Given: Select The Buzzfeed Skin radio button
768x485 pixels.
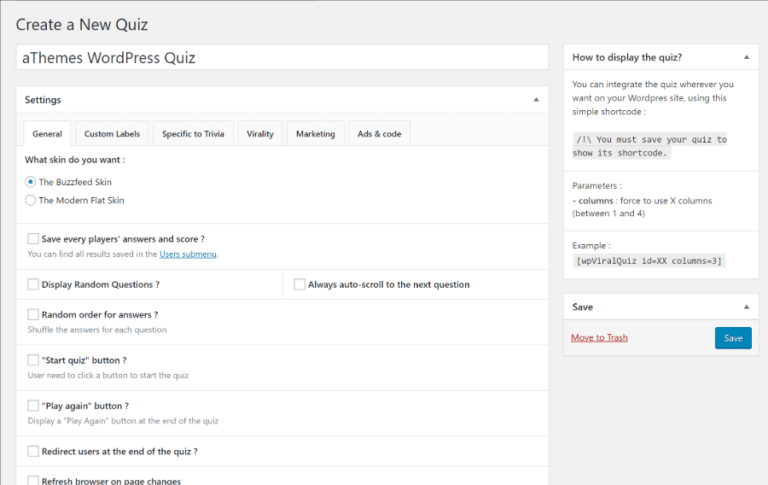Looking at the screenshot, I should coord(31,182).
